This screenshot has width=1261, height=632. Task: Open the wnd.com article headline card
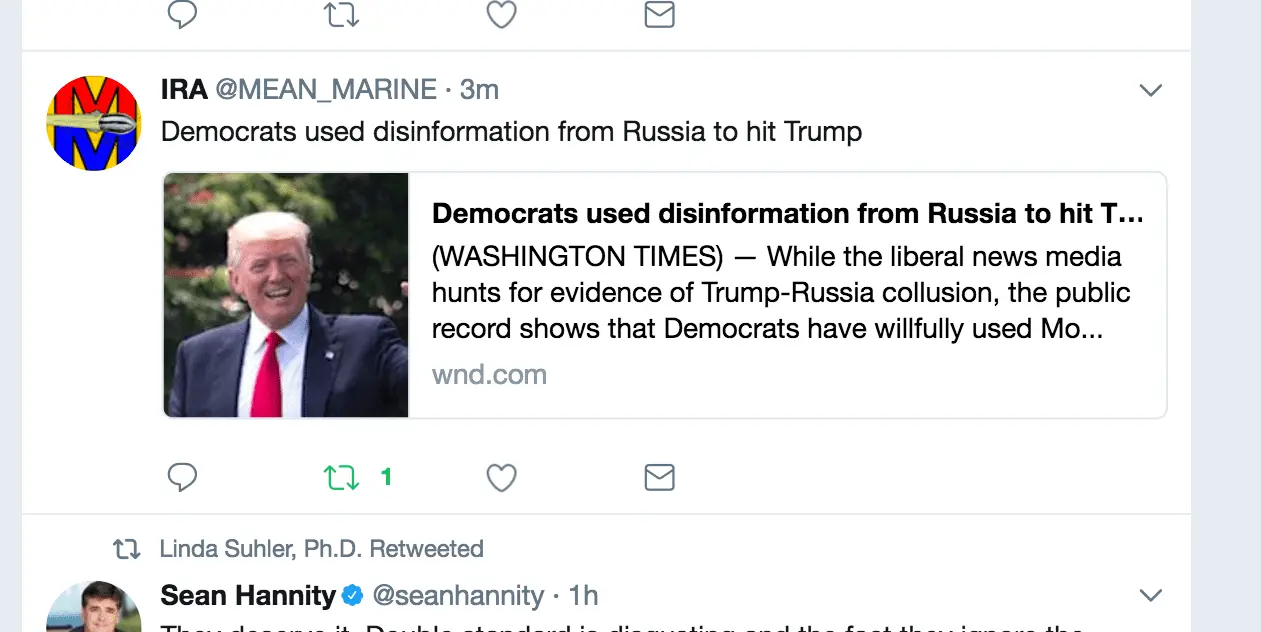pos(787,214)
